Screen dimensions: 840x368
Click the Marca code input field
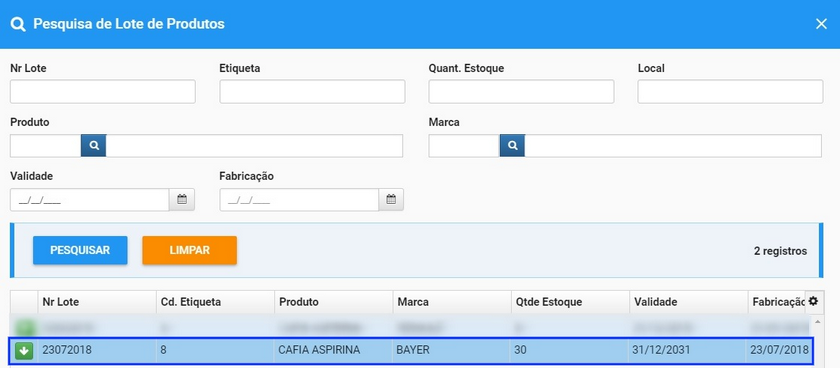tap(464, 146)
